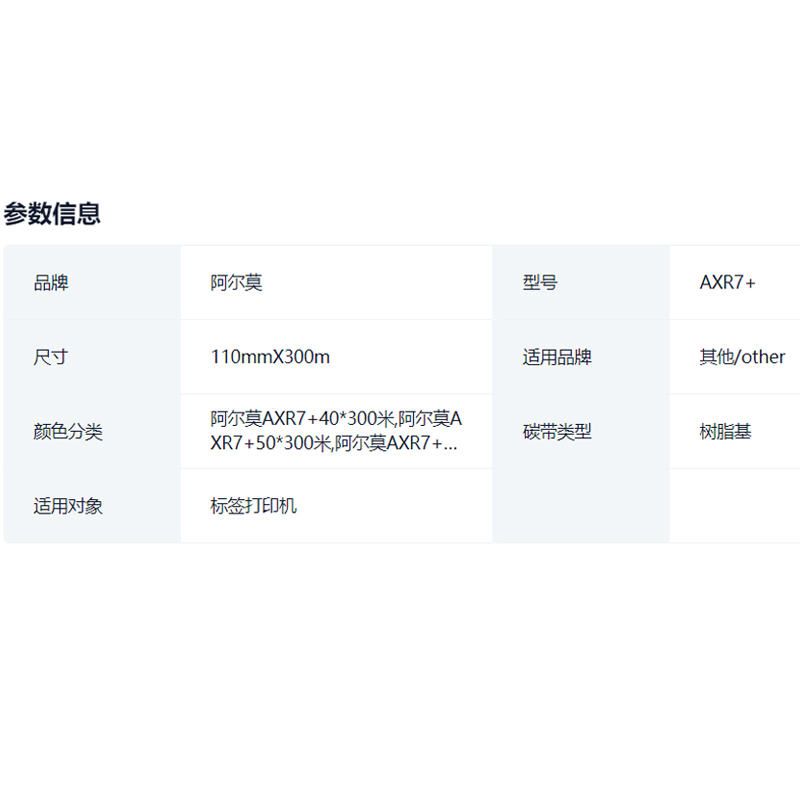Select the 品牌 label cell
Image resolution: width=800 pixels, height=800 pixels.
click(92, 283)
